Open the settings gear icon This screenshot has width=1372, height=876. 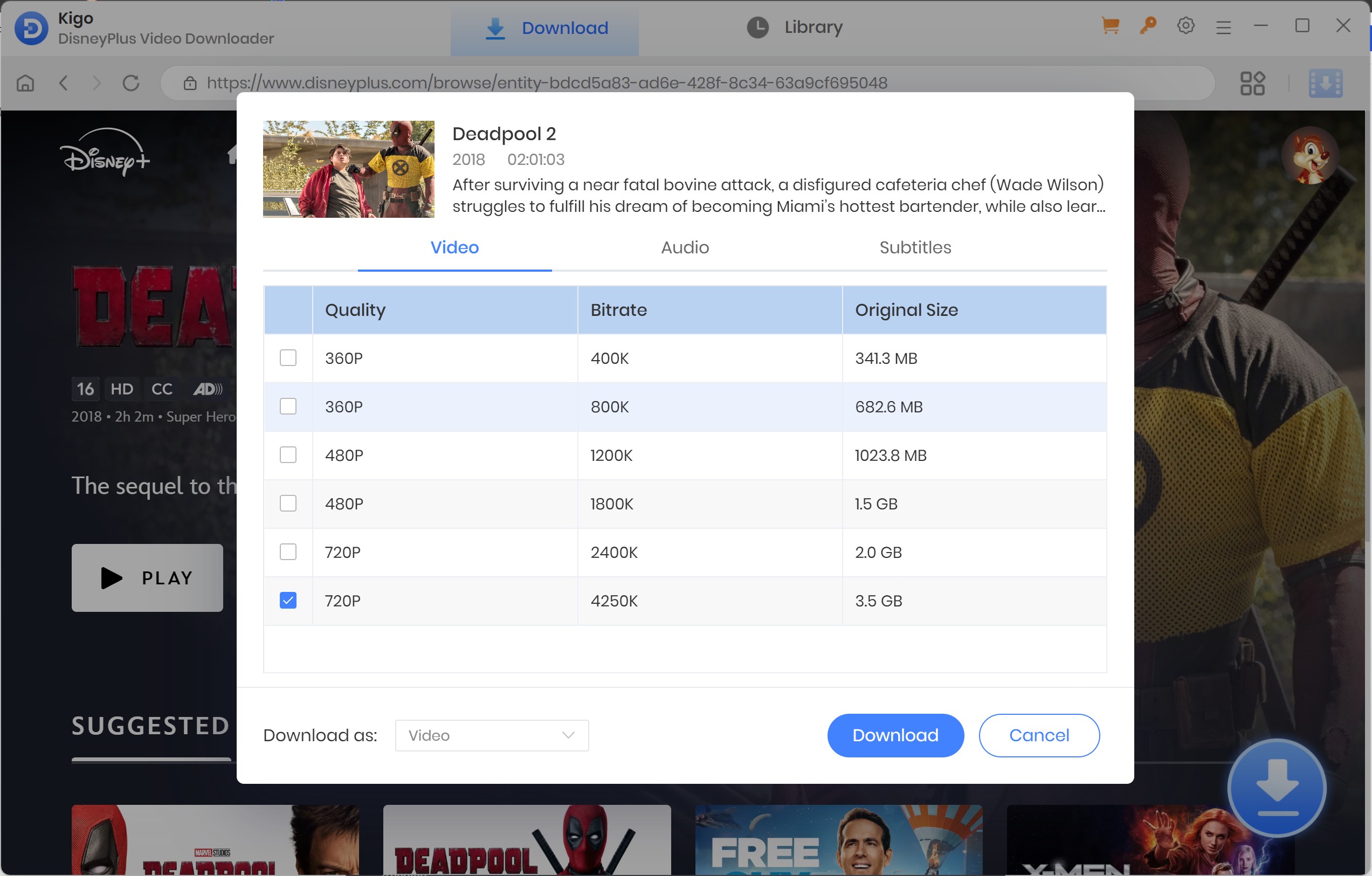pyautogui.click(x=1185, y=26)
